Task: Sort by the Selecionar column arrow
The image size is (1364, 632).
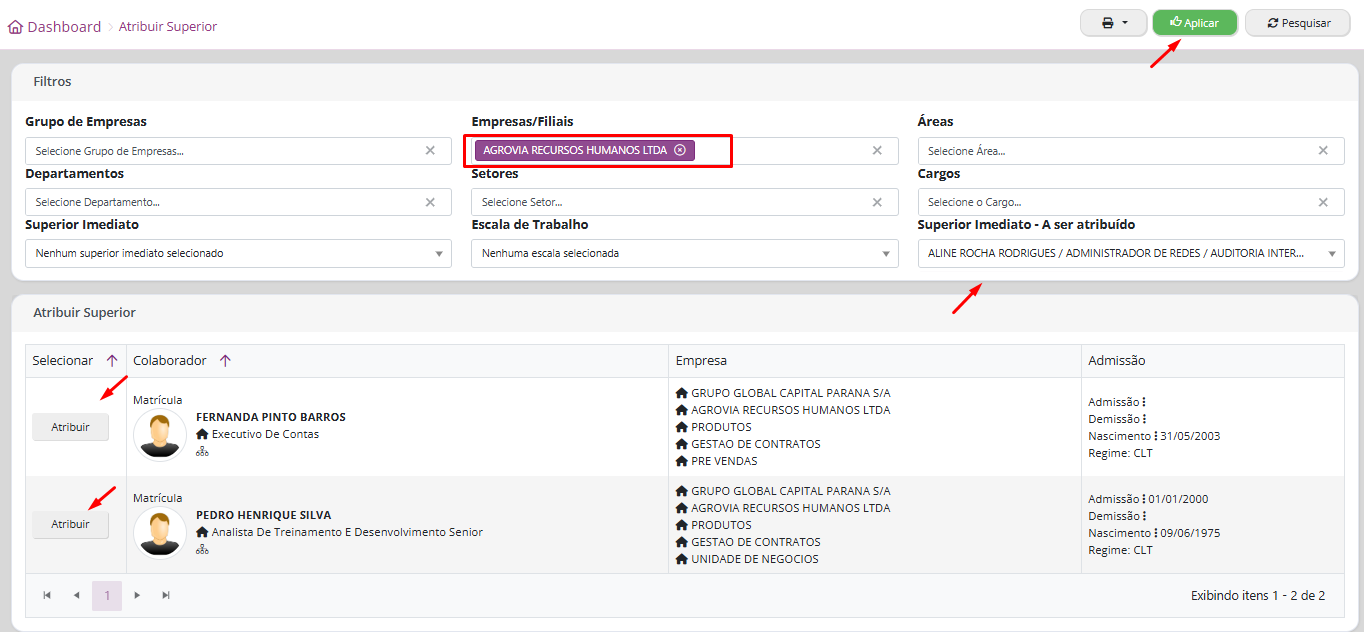Action: pos(112,361)
